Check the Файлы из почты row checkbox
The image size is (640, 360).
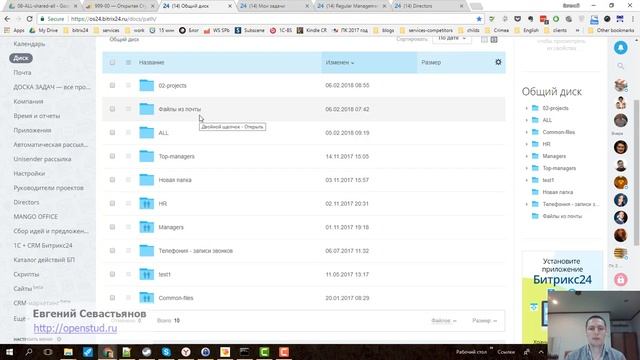pyautogui.click(x=112, y=109)
